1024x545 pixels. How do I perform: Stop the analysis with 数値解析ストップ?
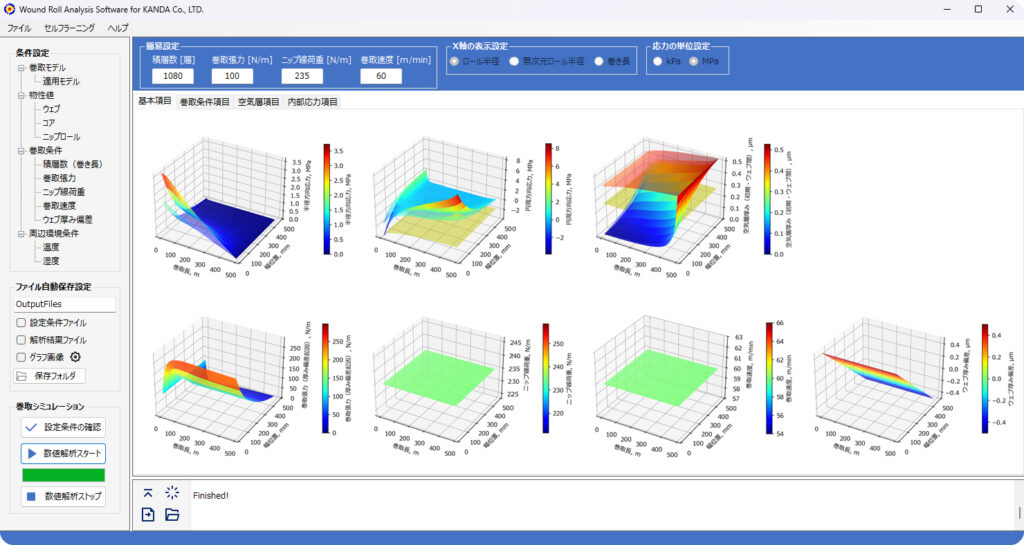(63, 496)
